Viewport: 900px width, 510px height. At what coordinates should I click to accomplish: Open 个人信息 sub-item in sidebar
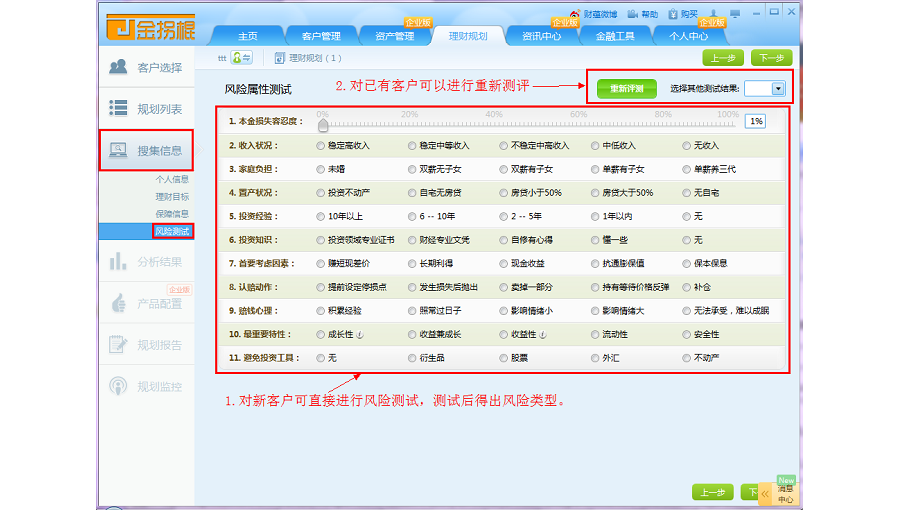[172, 180]
